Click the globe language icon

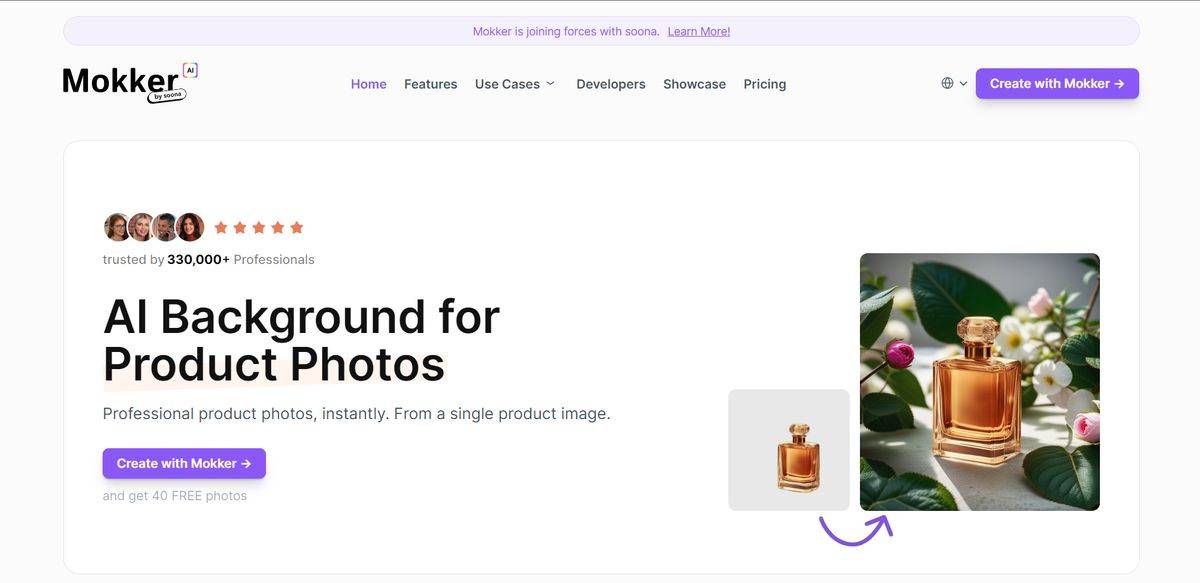pyautogui.click(x=947, y=83)
